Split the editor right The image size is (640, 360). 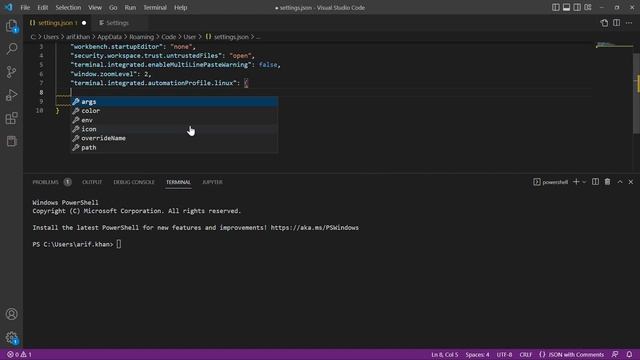tap(616, 23)
